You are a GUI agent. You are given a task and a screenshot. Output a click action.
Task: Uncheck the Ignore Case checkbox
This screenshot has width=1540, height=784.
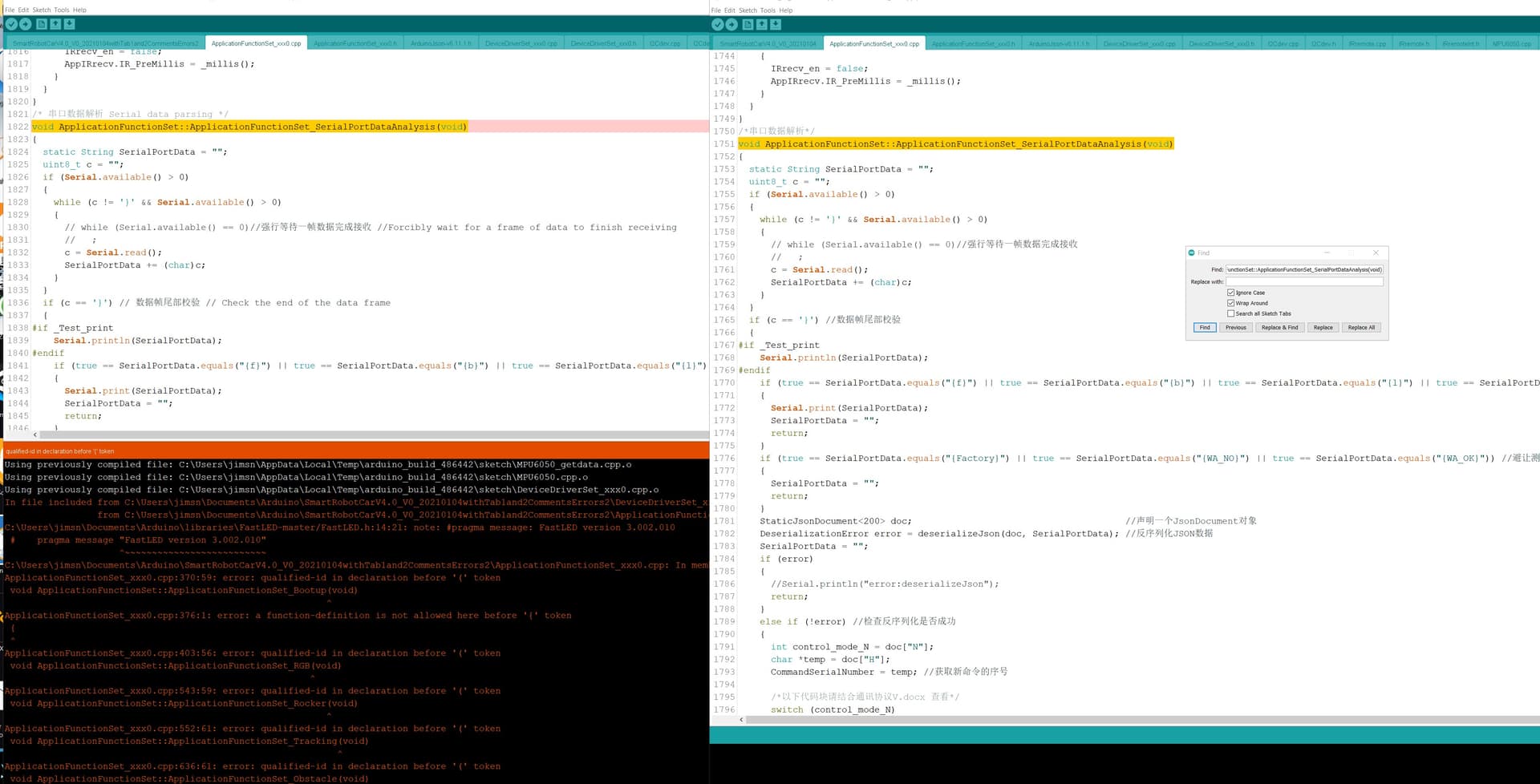tap(1230, 293)
